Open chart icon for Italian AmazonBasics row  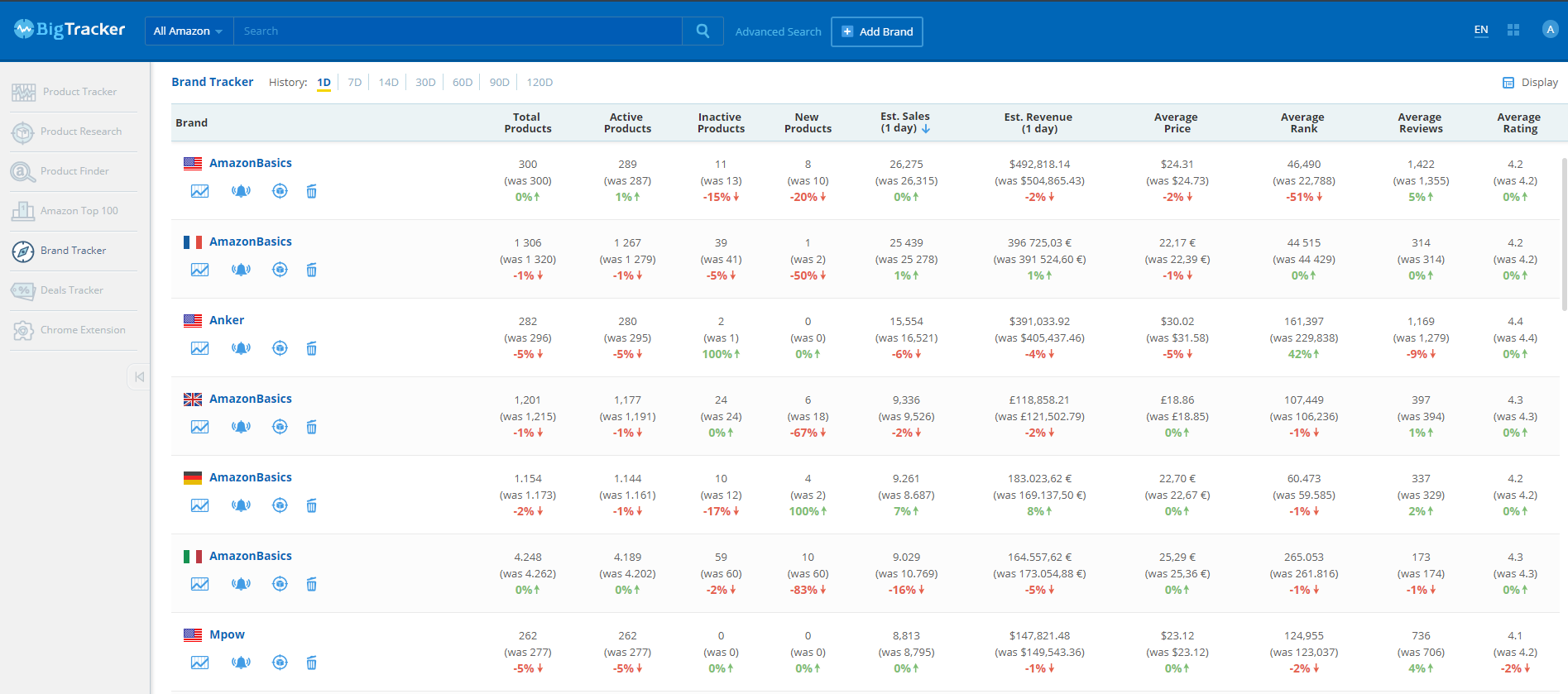point(199,584)
